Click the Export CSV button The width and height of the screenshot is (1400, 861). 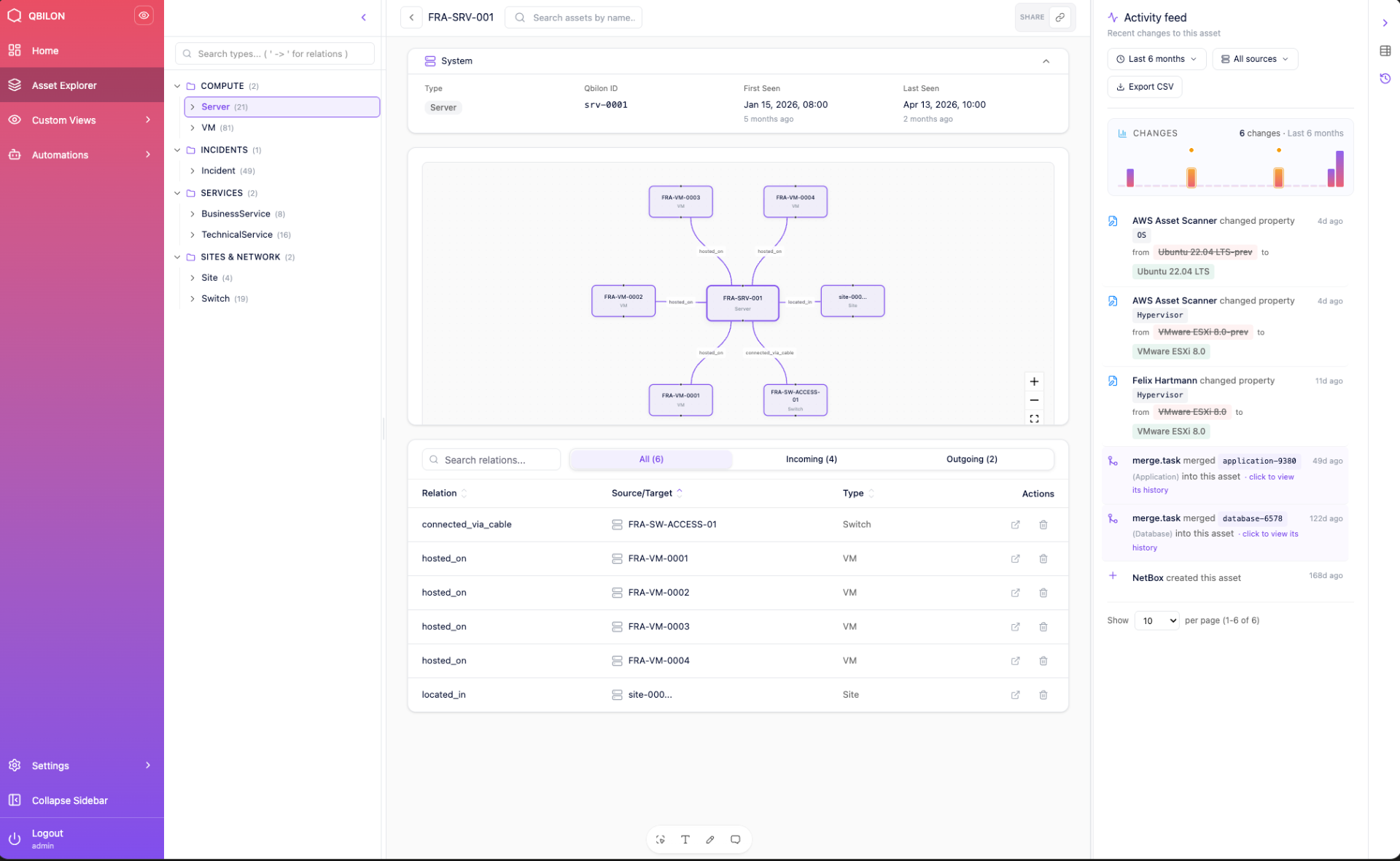pos(1144,87)
